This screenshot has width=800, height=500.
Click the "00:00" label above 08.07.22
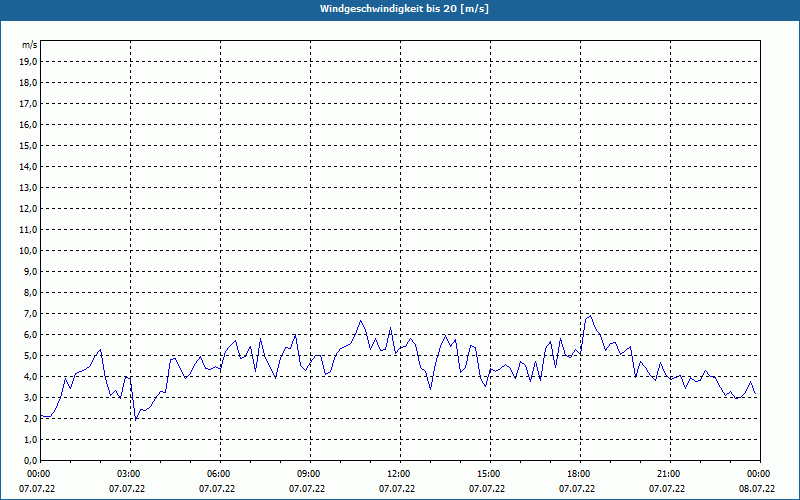tap(760, 474)
